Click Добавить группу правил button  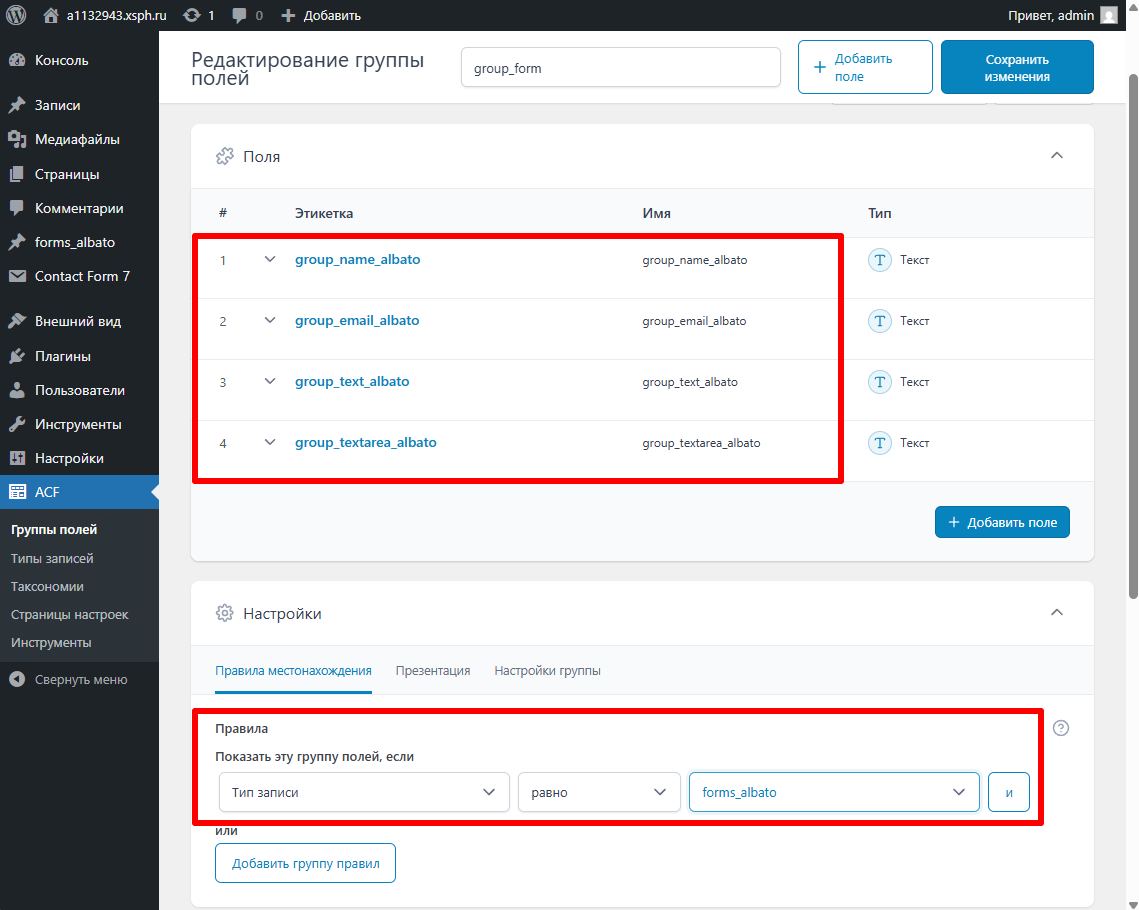tap(305, 863)
